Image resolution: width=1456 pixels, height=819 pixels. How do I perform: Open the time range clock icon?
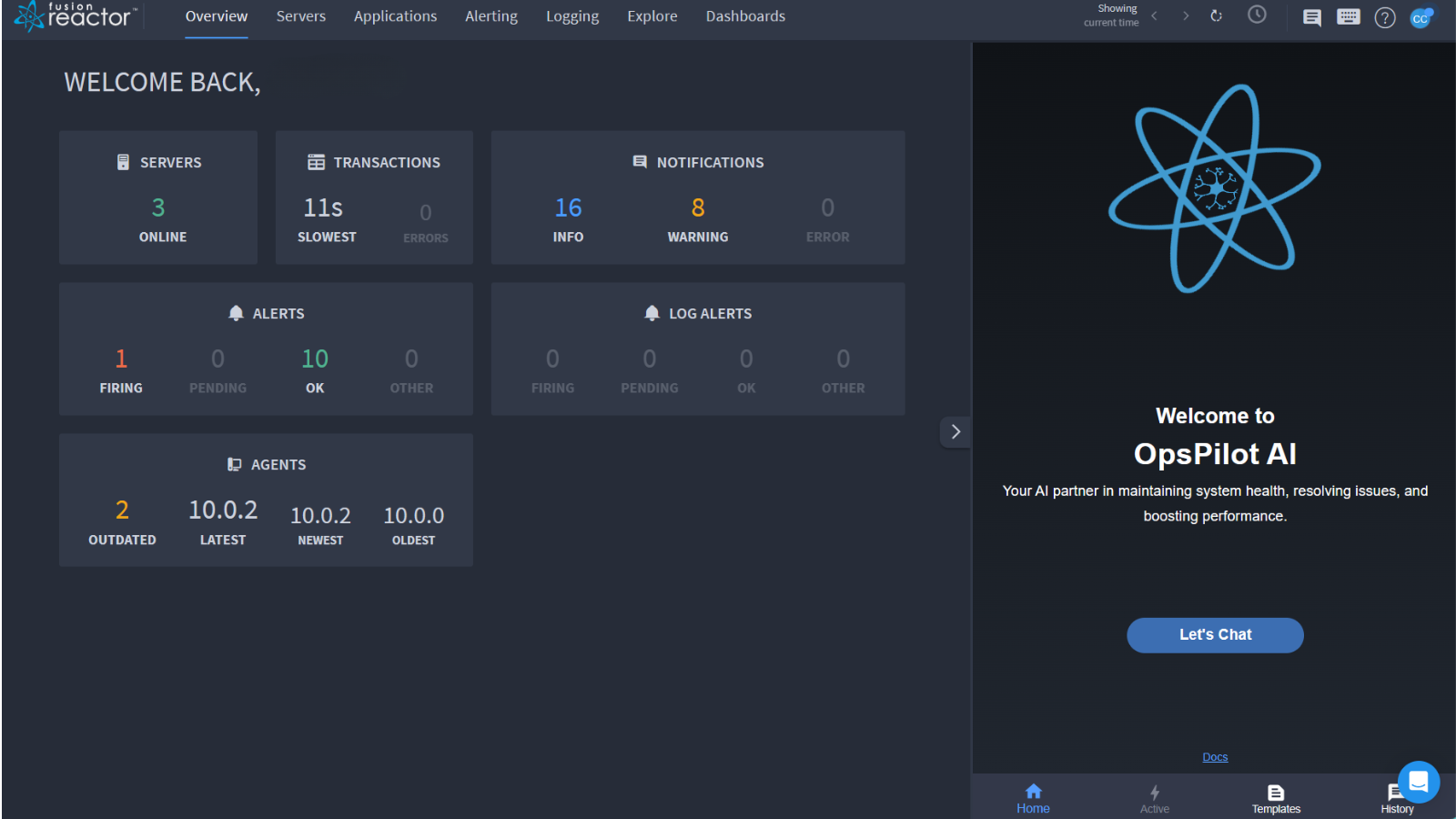(x=1257, y=15)
